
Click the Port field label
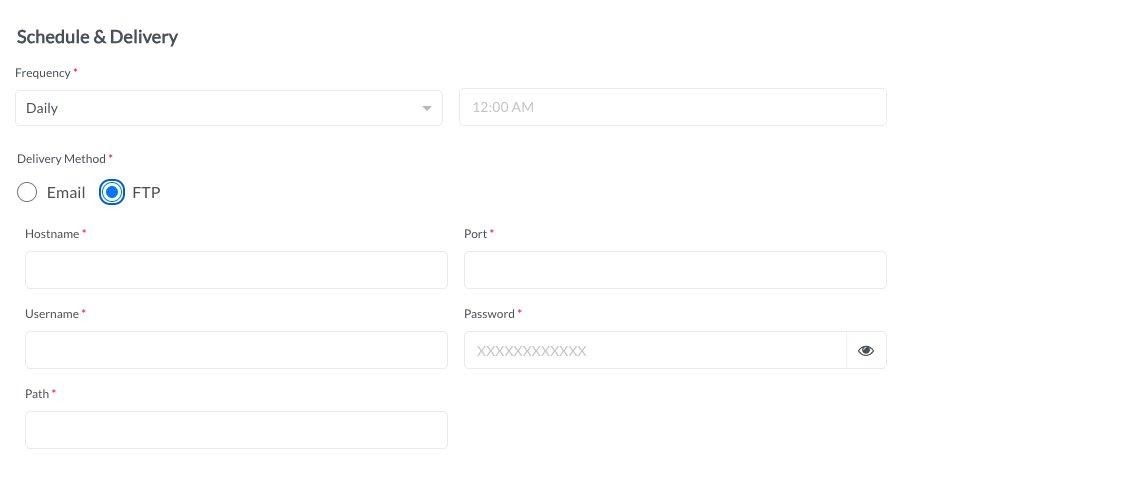point(476,234)
